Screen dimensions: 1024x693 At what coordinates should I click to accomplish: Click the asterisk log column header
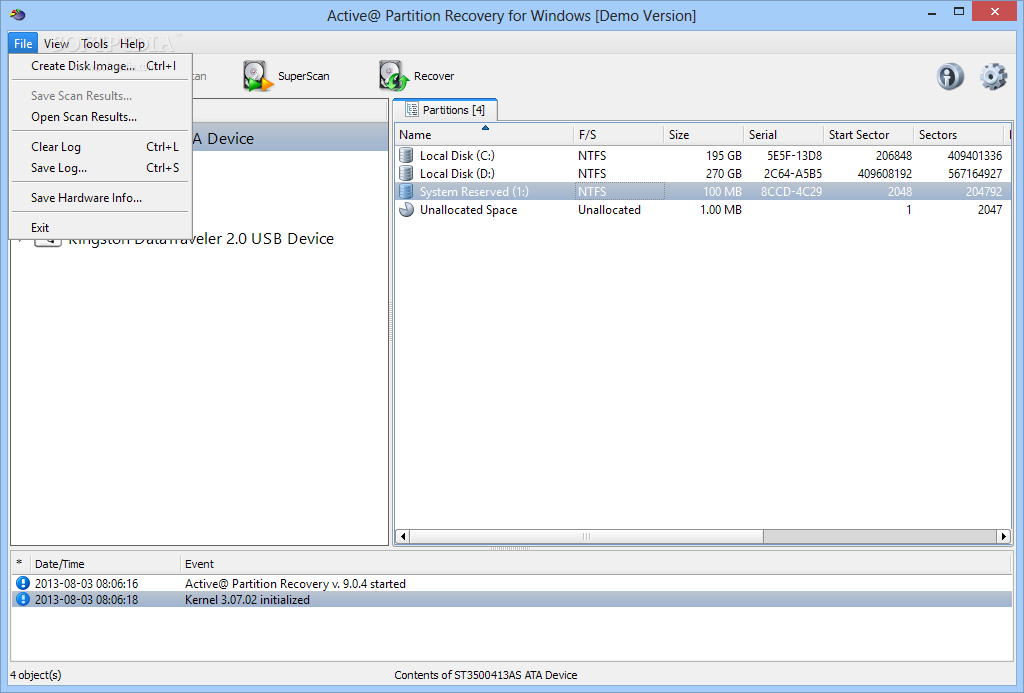(x=20, y=564)
